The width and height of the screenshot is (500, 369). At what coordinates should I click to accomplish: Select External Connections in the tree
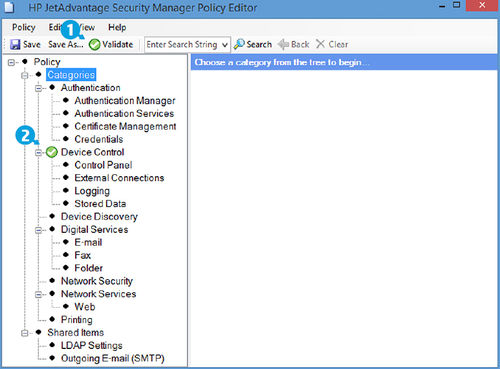click(x=119, y=178)
